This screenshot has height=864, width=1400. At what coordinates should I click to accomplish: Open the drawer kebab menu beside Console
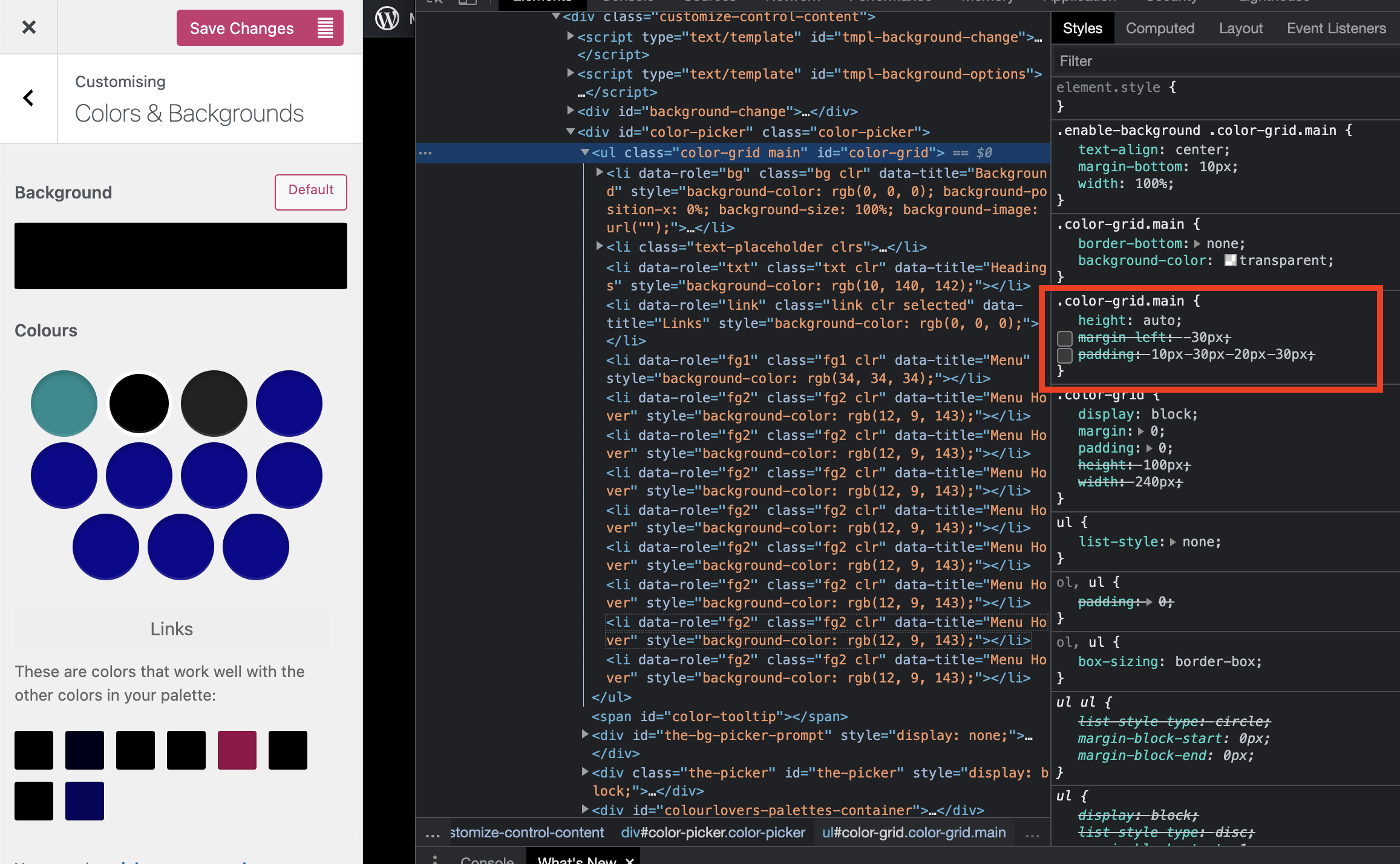(434, 859)
